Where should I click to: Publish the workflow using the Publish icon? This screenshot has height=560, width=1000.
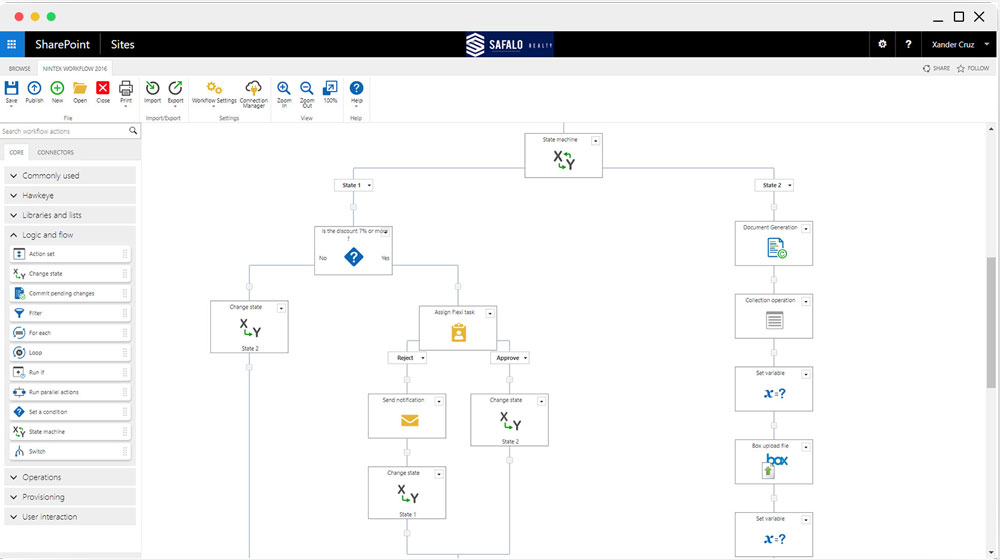(34, 89)
